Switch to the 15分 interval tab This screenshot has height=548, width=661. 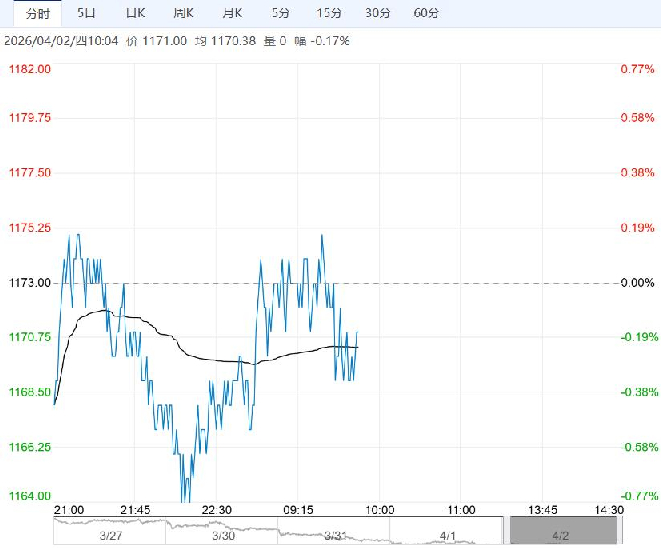[328, 13]
